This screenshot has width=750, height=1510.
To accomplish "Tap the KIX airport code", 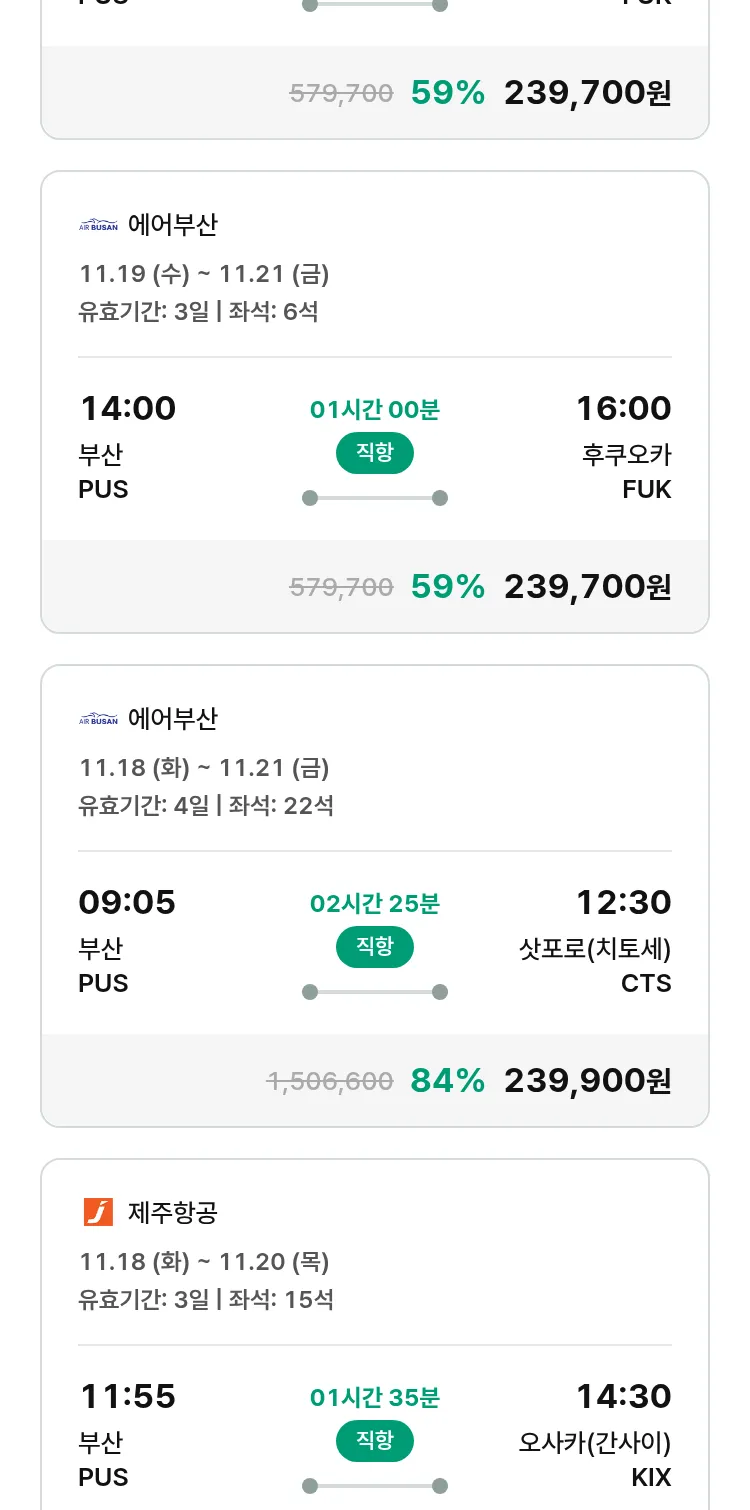I will click(651, 1477).
